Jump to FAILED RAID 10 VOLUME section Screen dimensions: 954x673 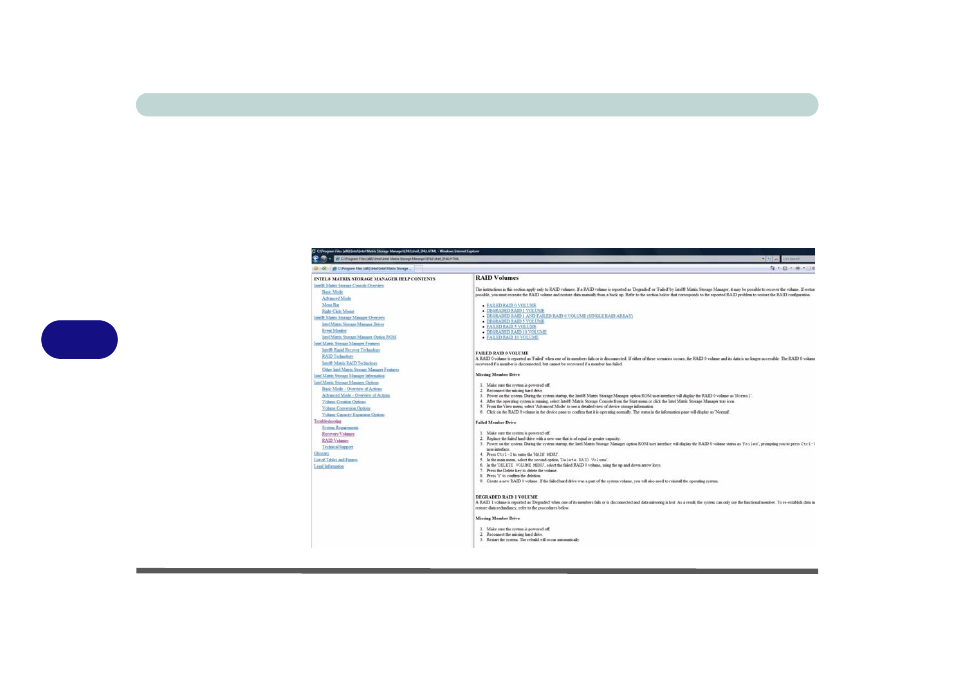(x=512, y=337)
